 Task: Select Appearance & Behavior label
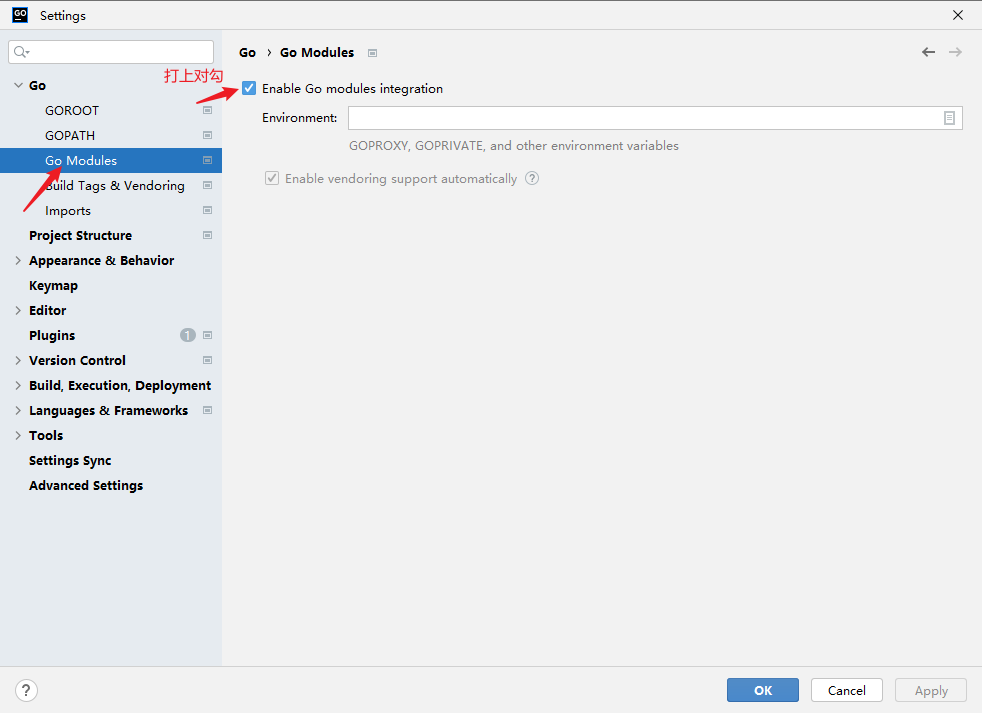101,261
